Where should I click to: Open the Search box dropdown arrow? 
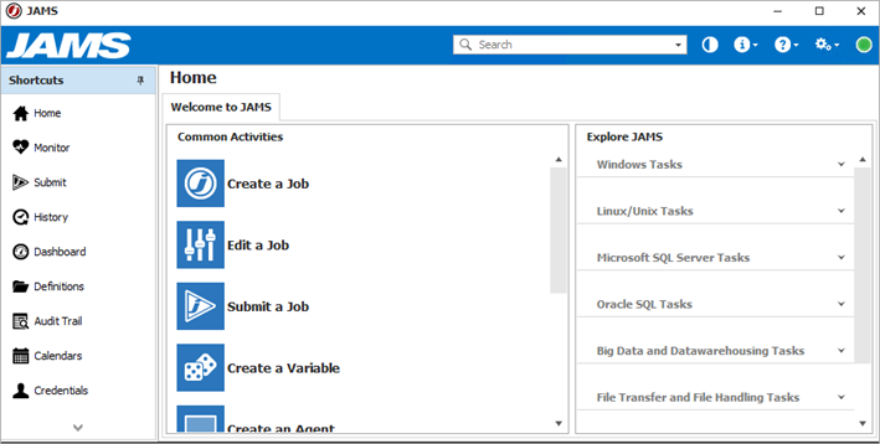click(678, 45)
